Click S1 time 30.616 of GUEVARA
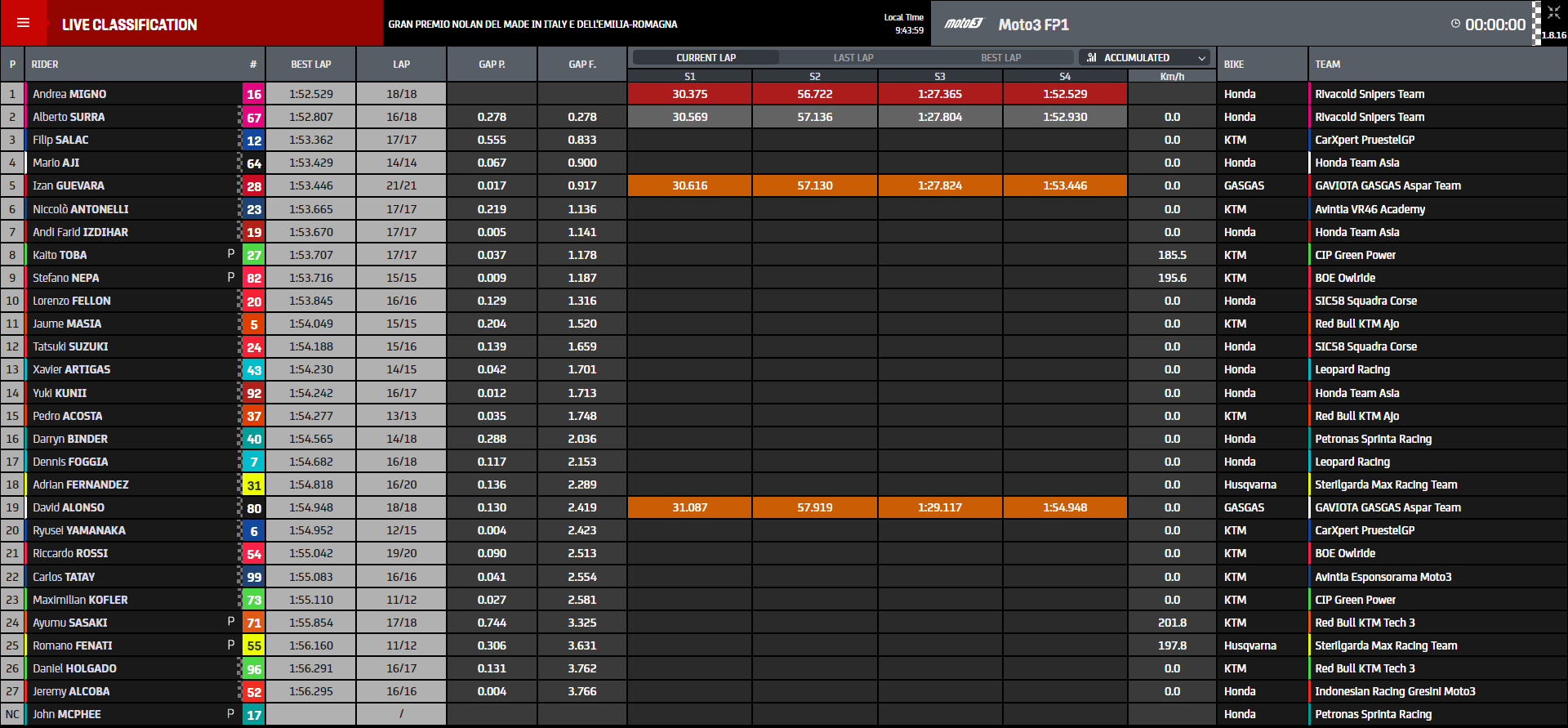Image resolution: width=1568 pixels, height=728 pixels. coord(689,185)
